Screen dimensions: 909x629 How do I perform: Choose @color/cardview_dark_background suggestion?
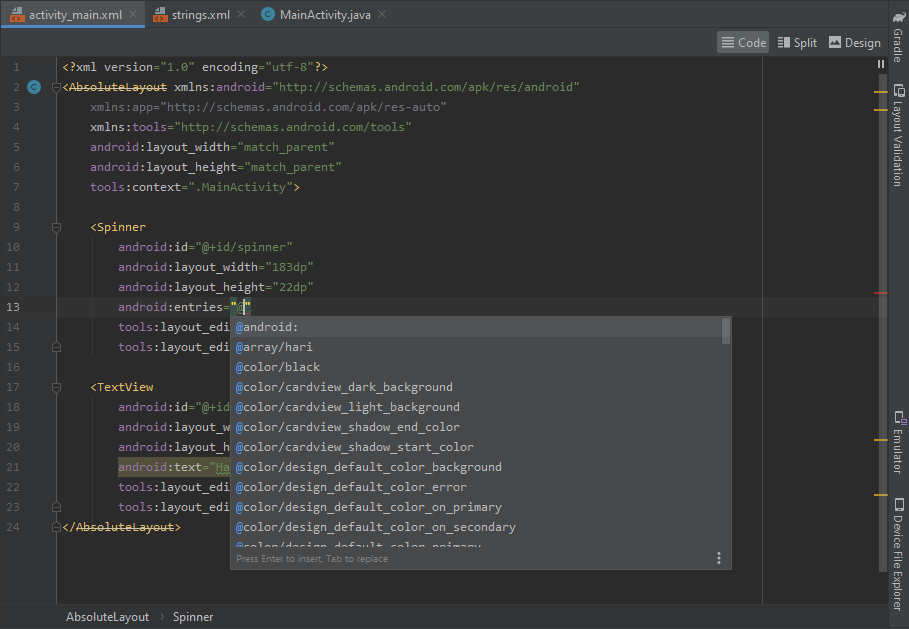(x=477, y=387)
